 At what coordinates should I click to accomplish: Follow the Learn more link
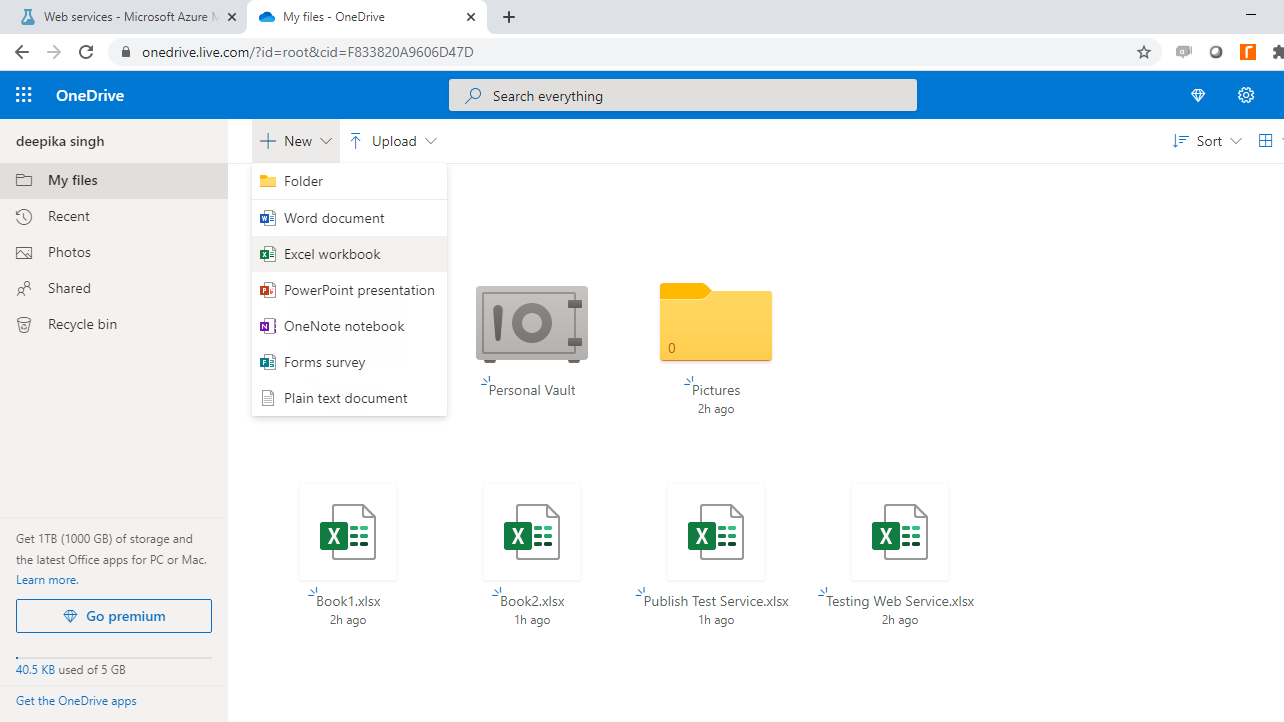click(47, 580)
